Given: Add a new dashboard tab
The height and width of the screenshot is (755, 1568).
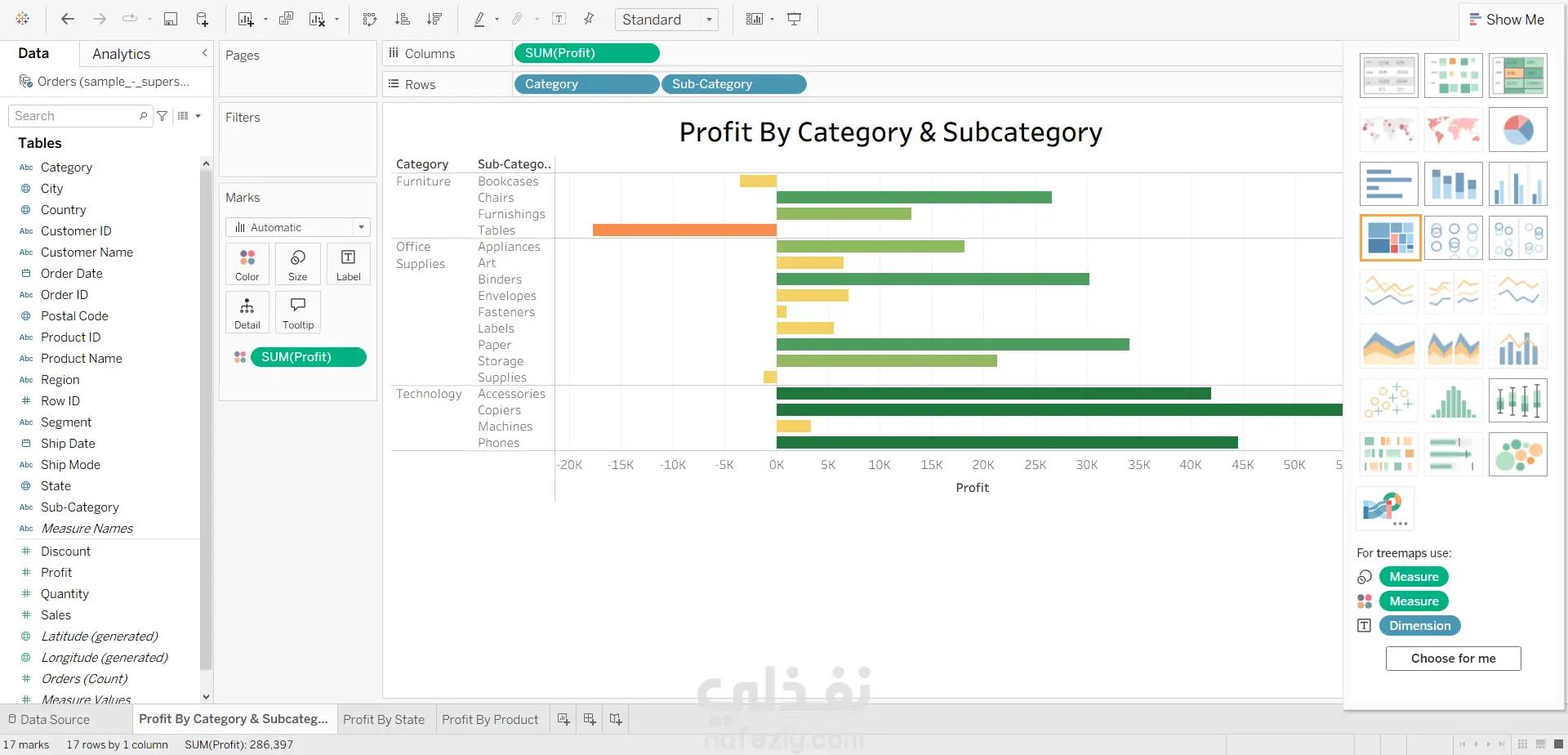Looking at the screenshot, I should (x=590, y=719).
